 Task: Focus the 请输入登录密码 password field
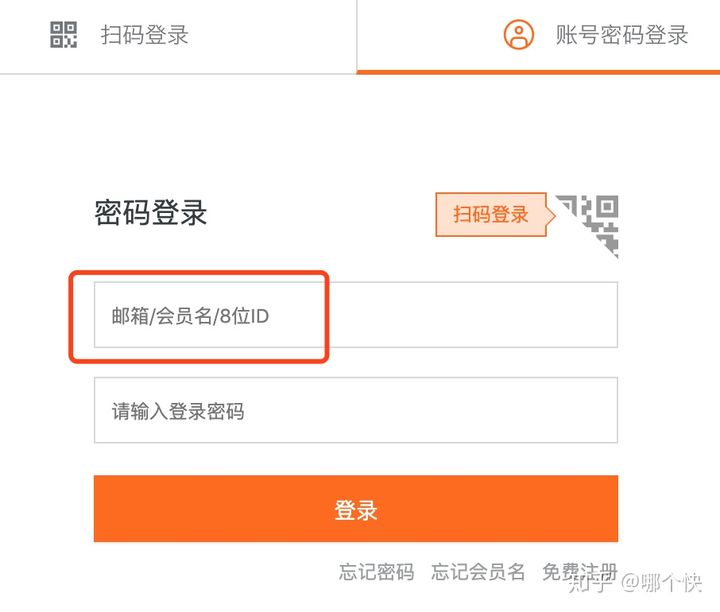point(356,410)
